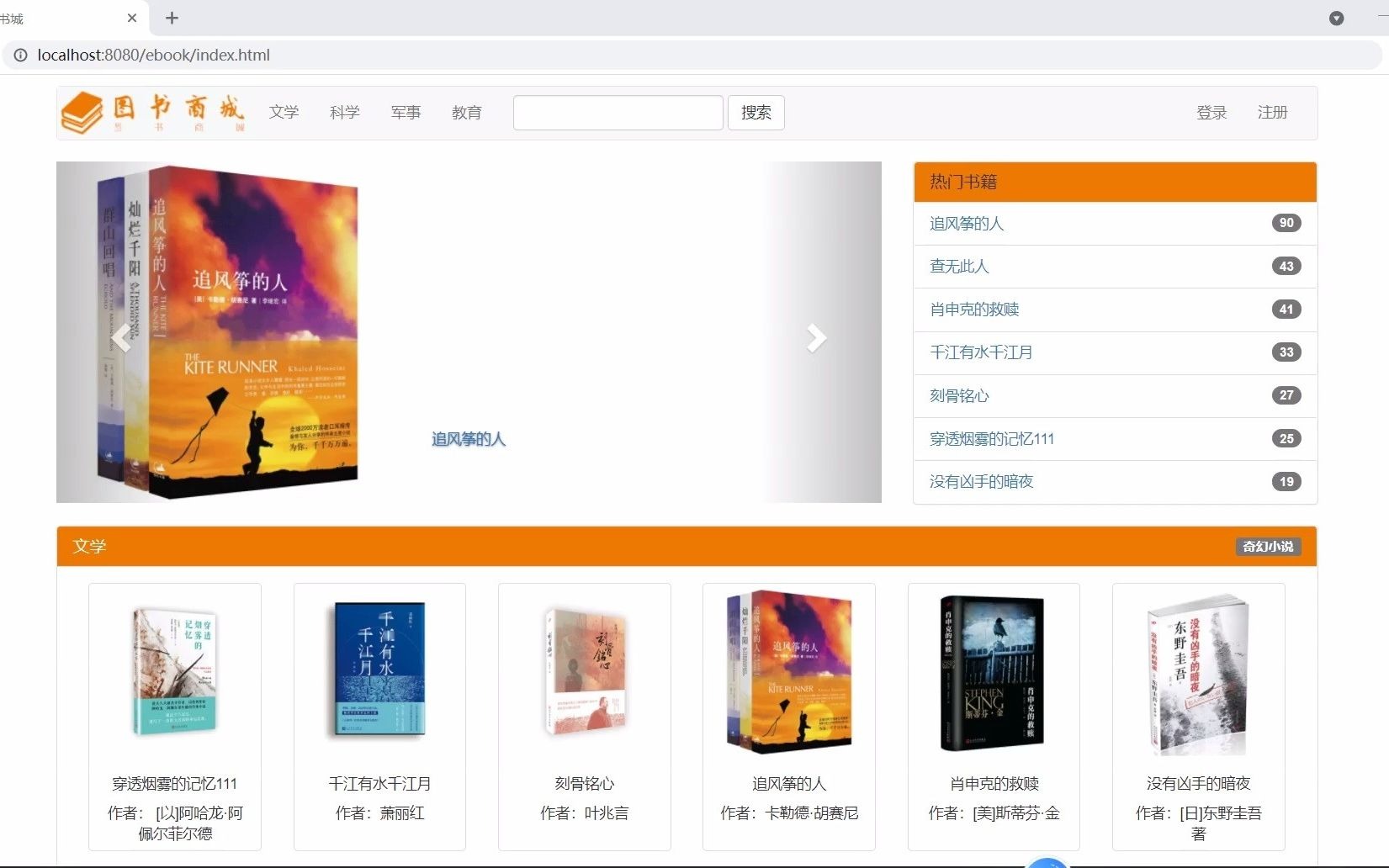This screenshot has height=868, width=1389.
Task: Open 千江有水千江月 in hot books list
Action: point(981,352)
